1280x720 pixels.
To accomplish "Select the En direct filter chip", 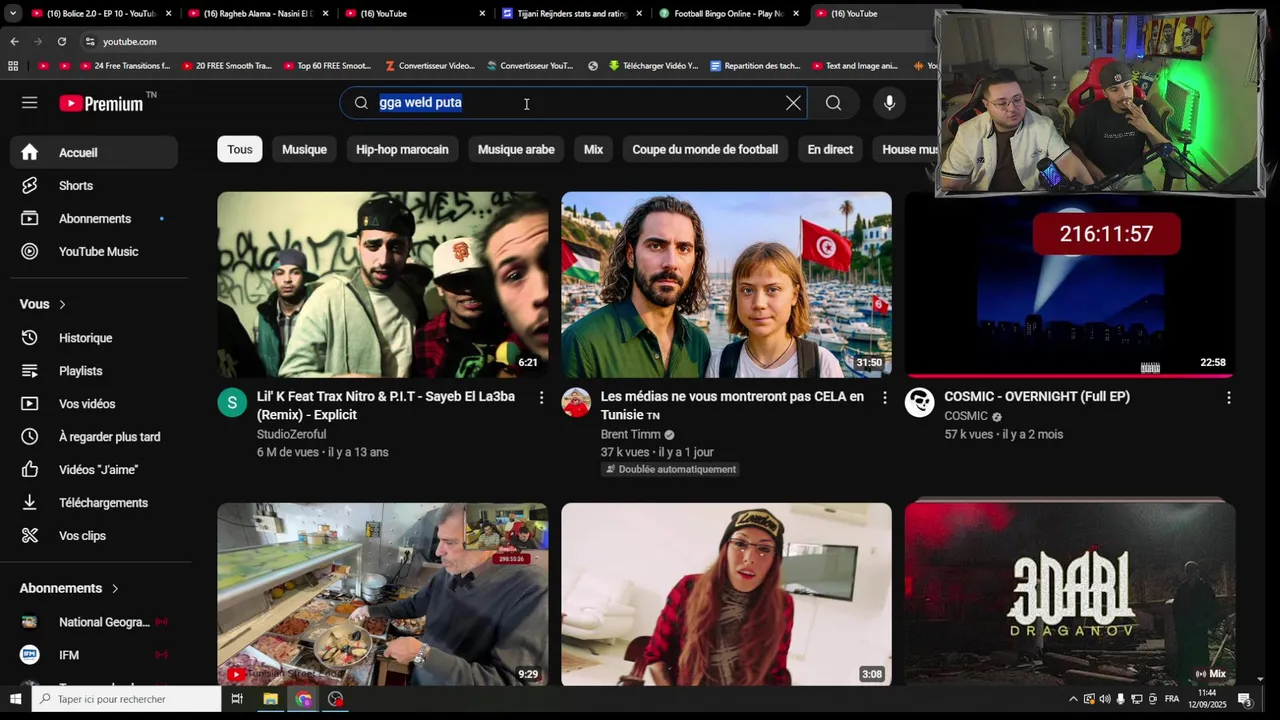I will [830, 149].
